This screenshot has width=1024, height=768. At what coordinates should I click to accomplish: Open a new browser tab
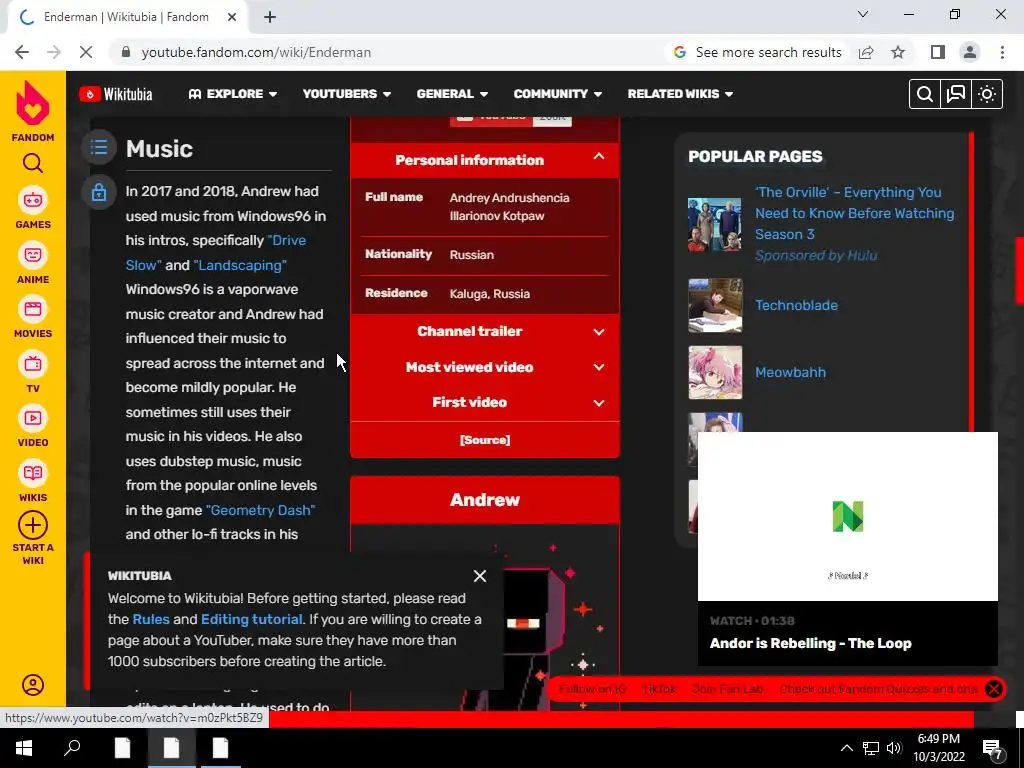pyautogui.click(x=270, y=17)
